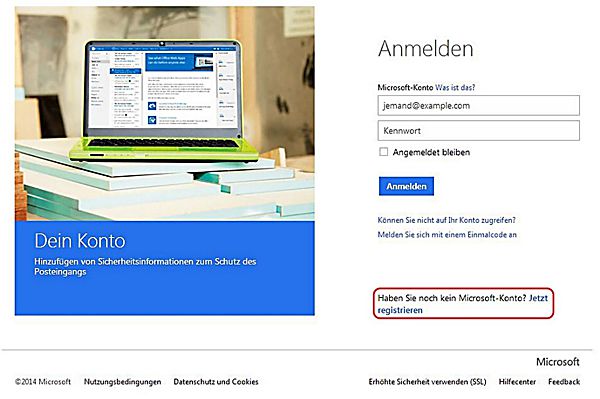Open the Nutzungsbedingungen footer link
600x399 pixels.
[x=122, y=382]
